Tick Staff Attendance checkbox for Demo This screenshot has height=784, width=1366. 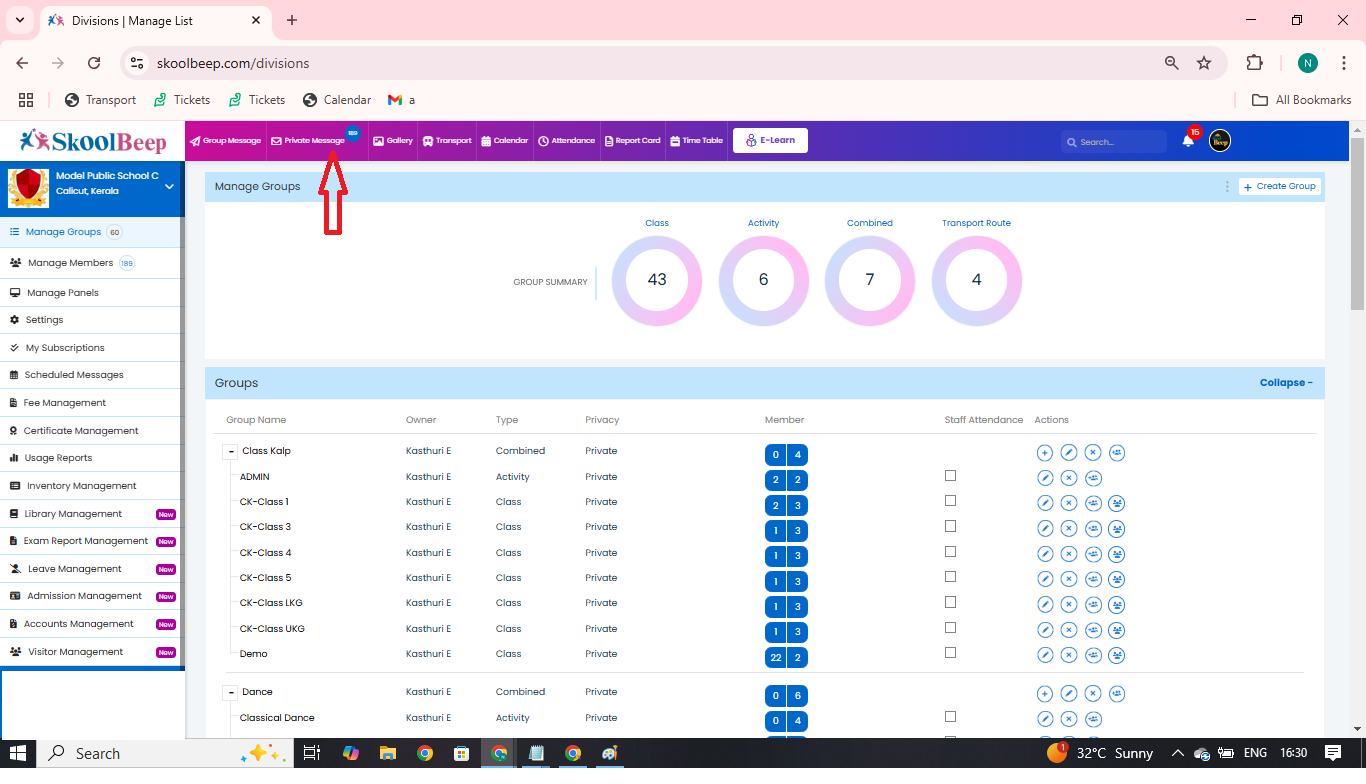950,653
